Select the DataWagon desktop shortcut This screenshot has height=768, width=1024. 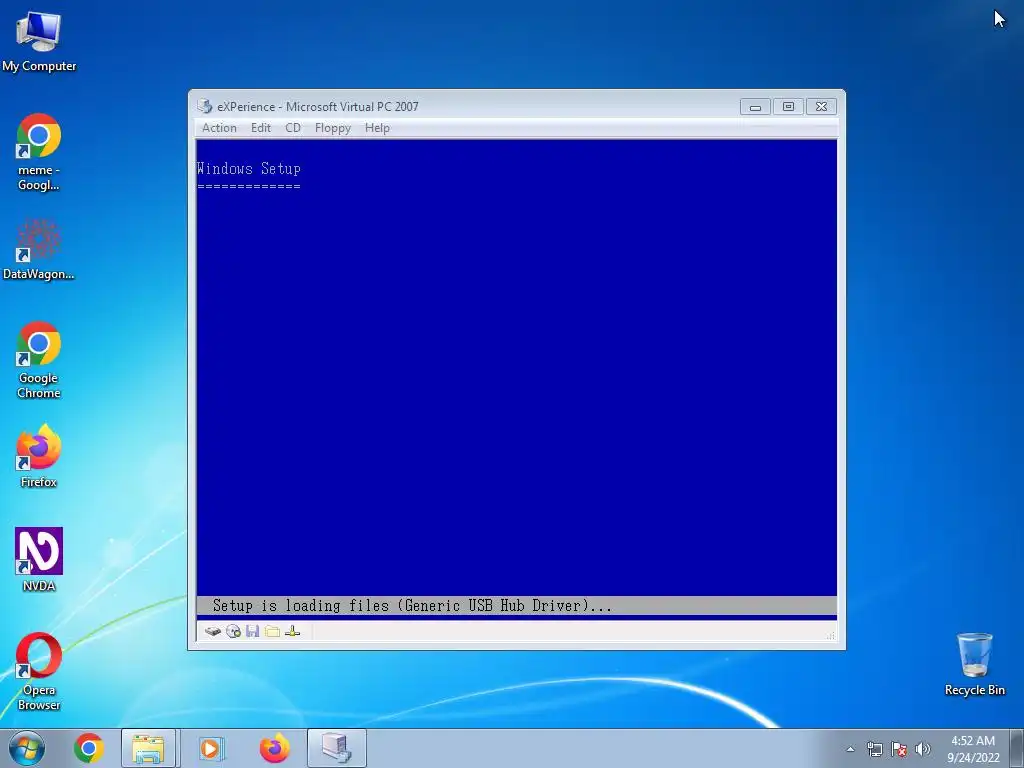click(39, 249)
